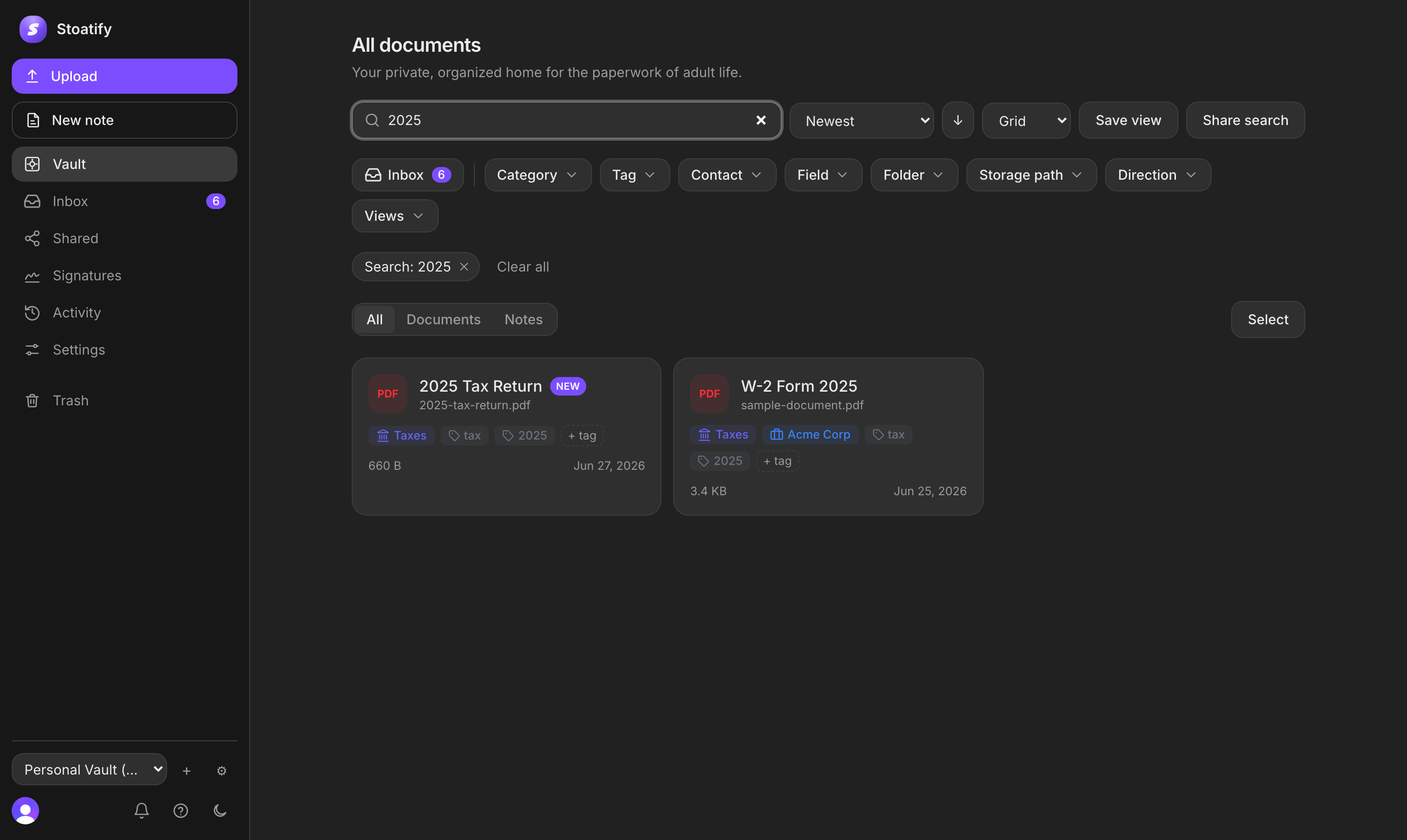Open Inbox in the sidebar
This screenshot has height=840, width=1407.
124,201
